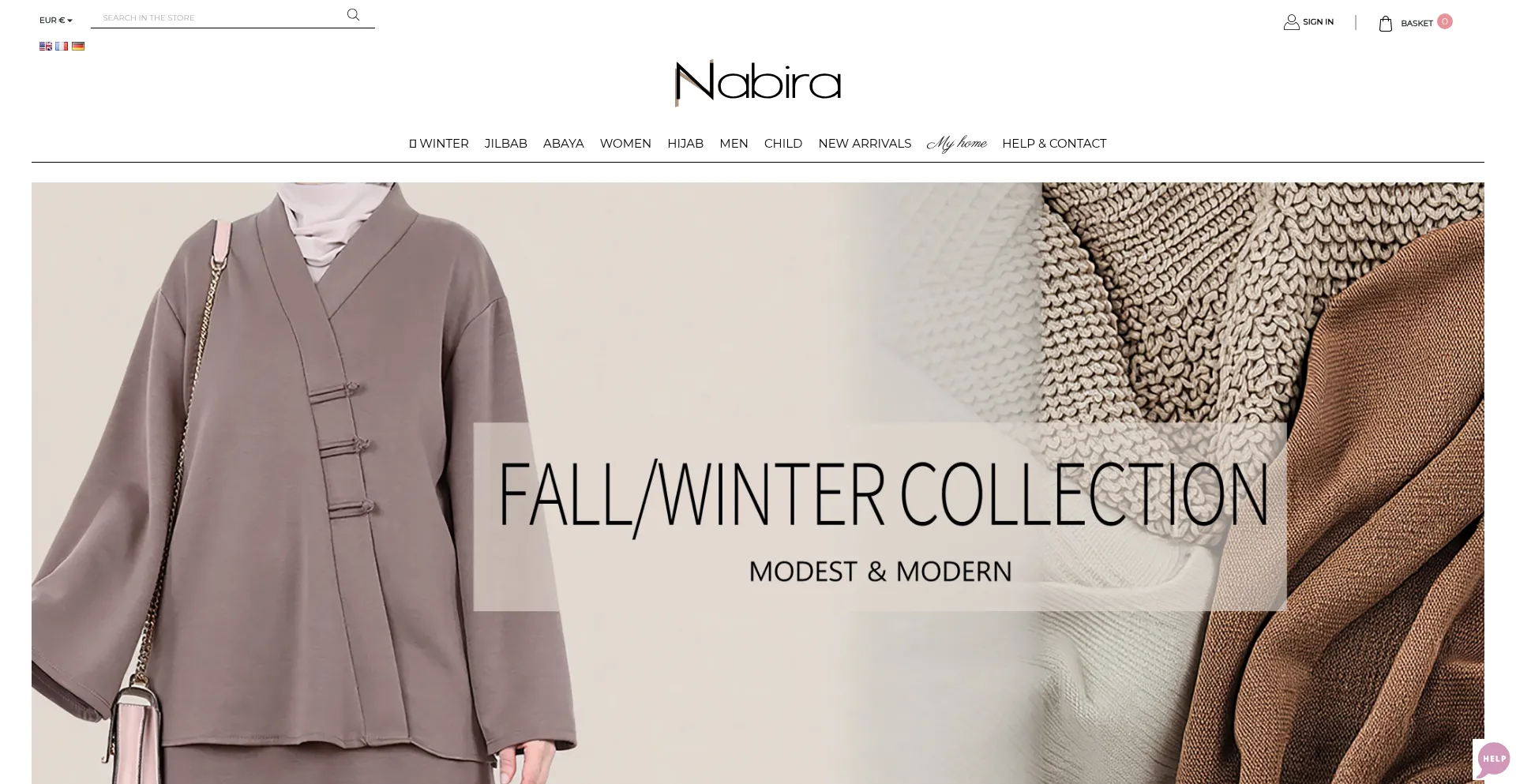Choose the German flag language icon

point(78,47)
